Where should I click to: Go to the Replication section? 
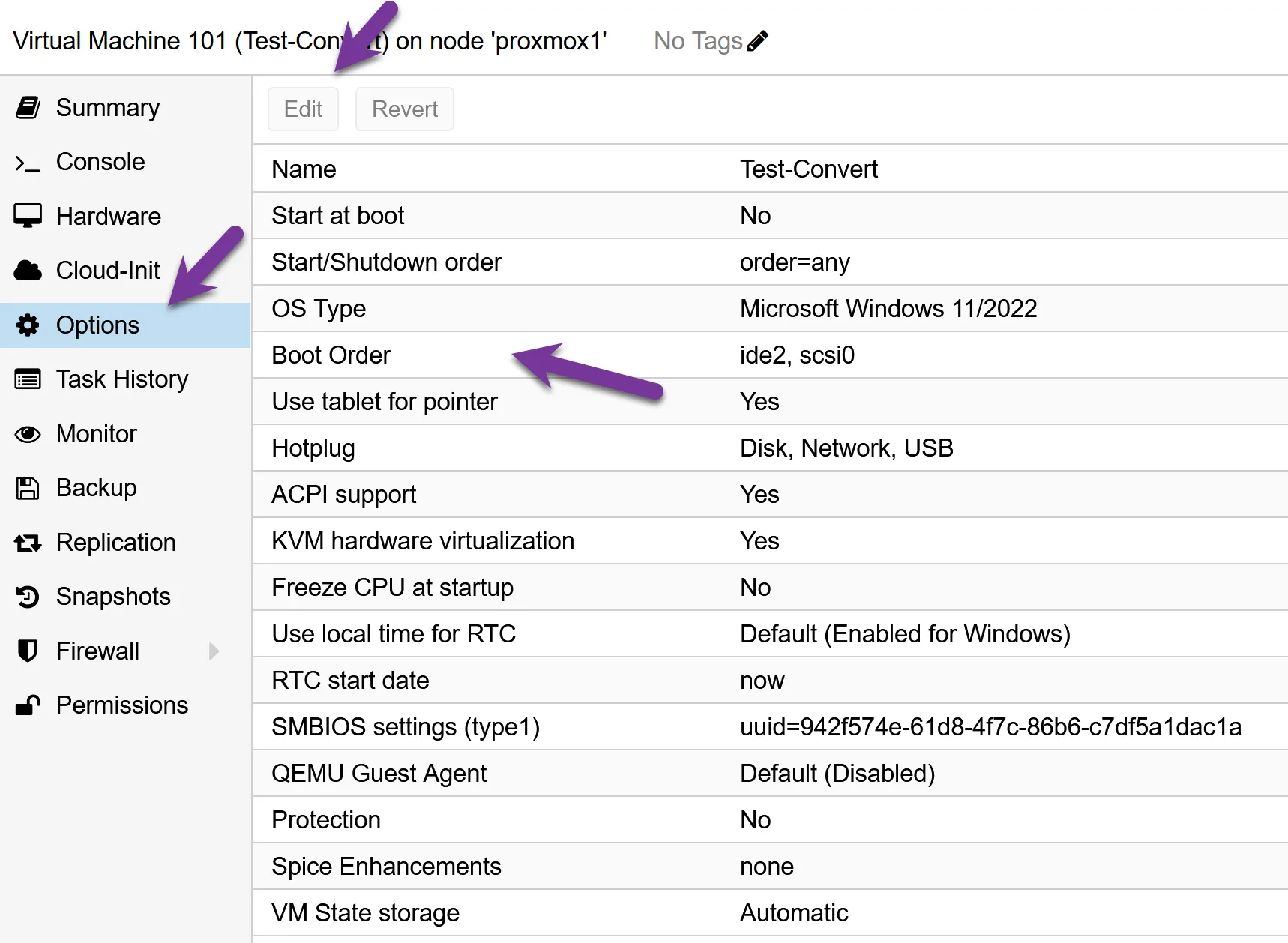115,543
